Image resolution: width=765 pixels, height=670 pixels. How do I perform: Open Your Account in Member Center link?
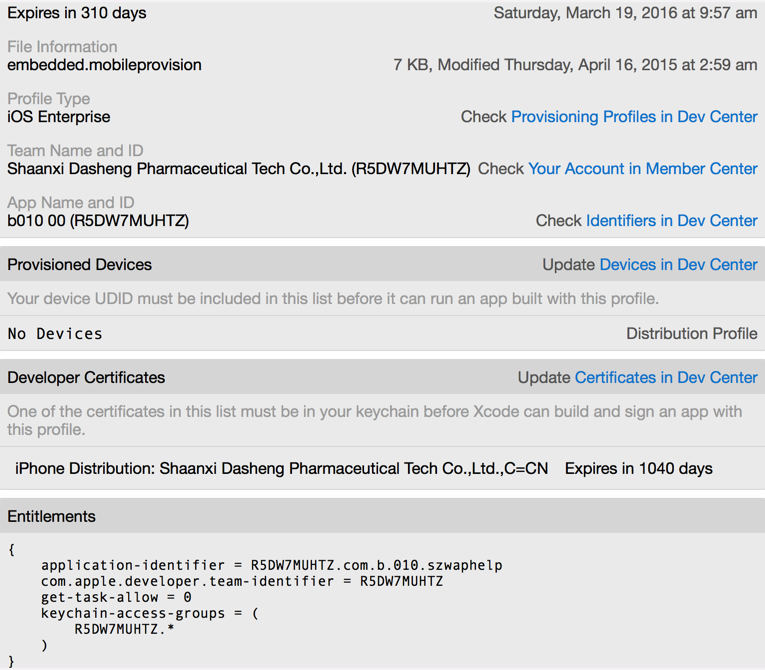(643, 168)
